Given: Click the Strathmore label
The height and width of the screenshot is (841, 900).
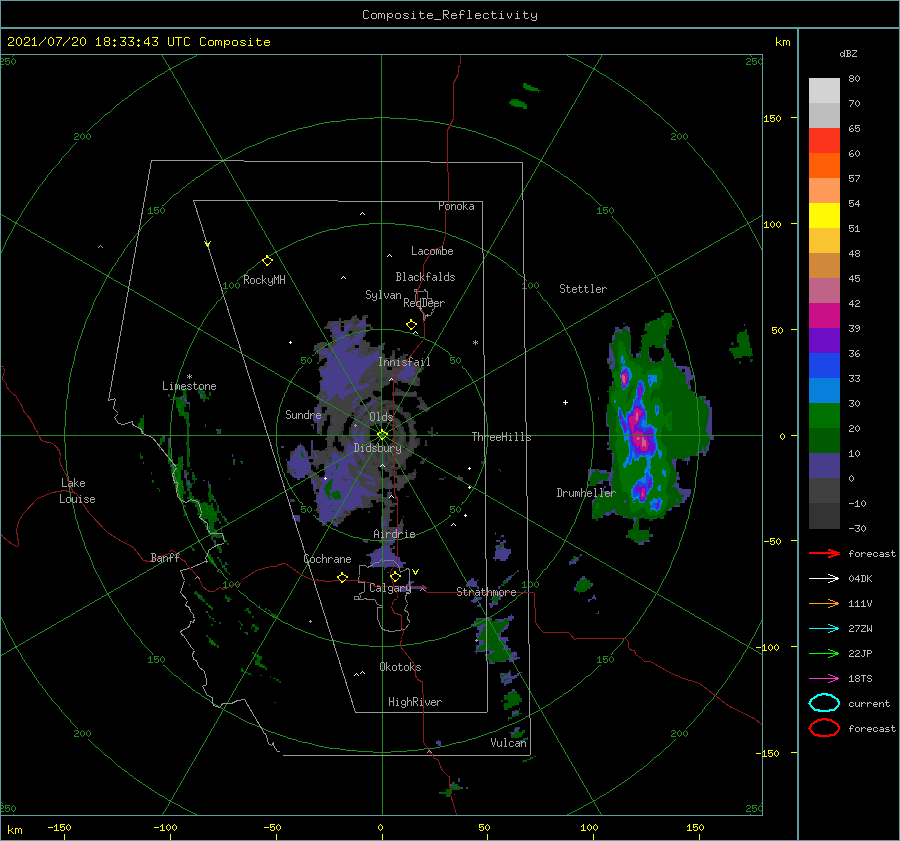Looking at the screenshot, I should coord(486,592).
